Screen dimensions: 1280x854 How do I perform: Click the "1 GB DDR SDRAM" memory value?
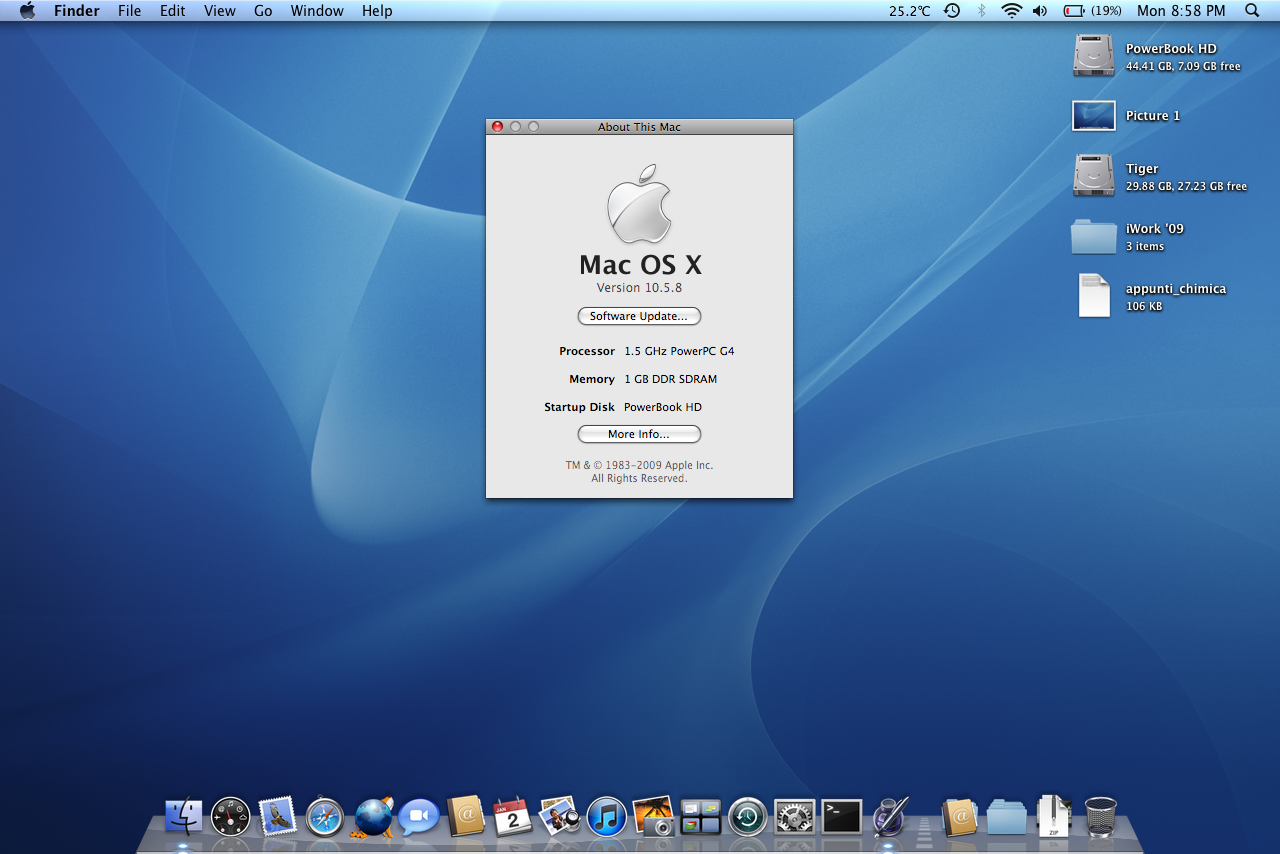click(670, 379)
